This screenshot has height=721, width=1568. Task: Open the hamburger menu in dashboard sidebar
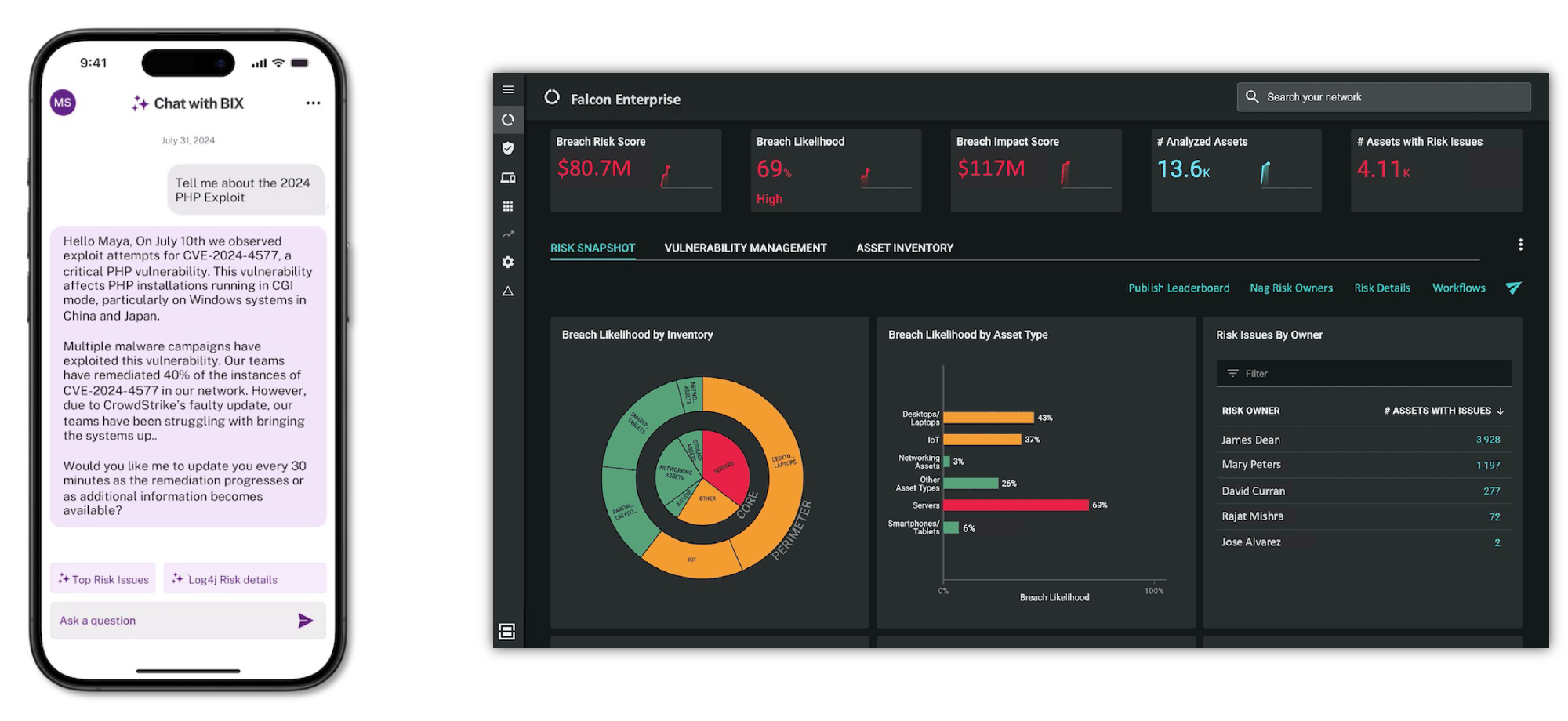pyautogui.click(x=508, y=89)
